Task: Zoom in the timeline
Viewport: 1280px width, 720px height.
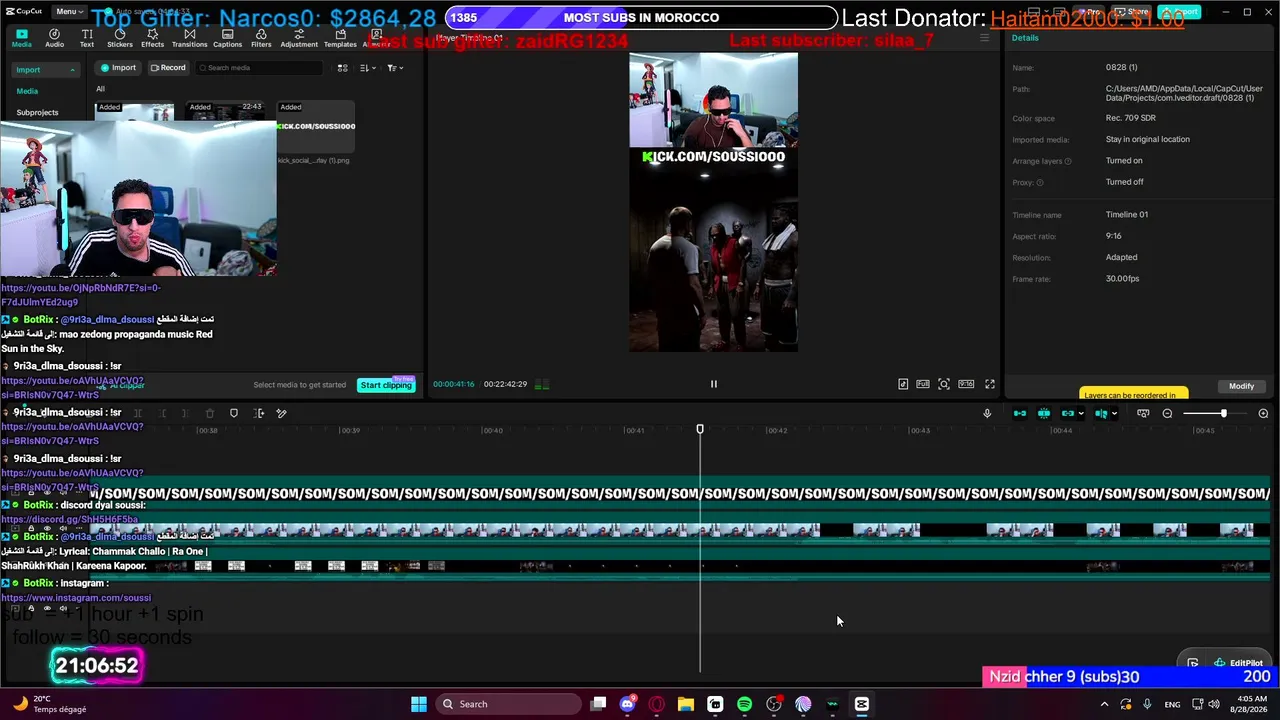Action: pyautogui.click(x=1263, y=413)
